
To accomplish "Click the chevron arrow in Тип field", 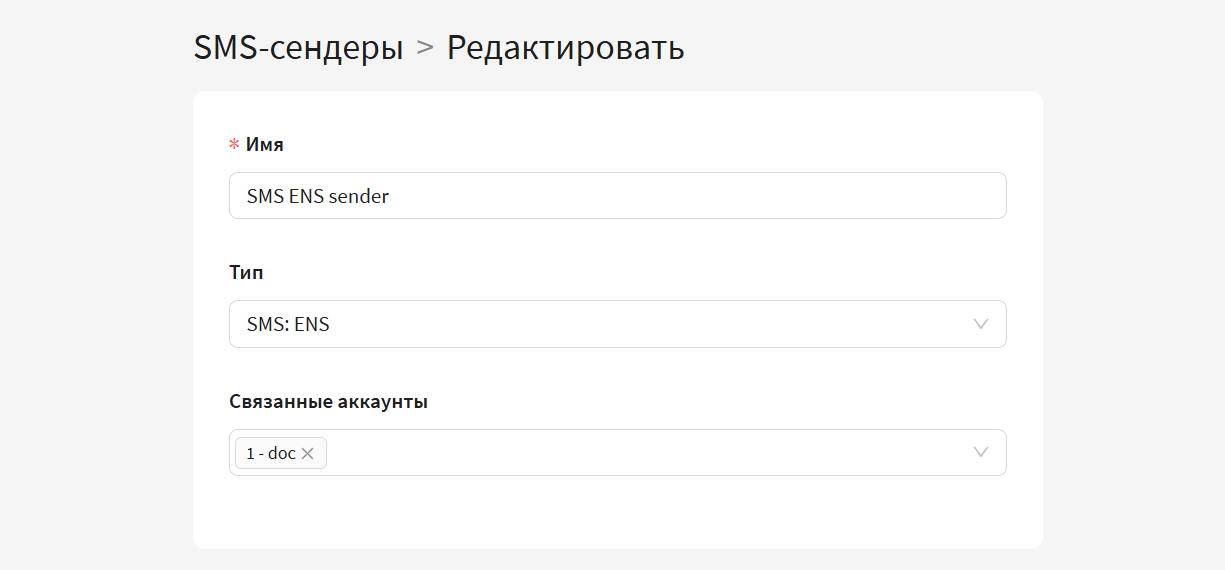I will pos(981,324).
